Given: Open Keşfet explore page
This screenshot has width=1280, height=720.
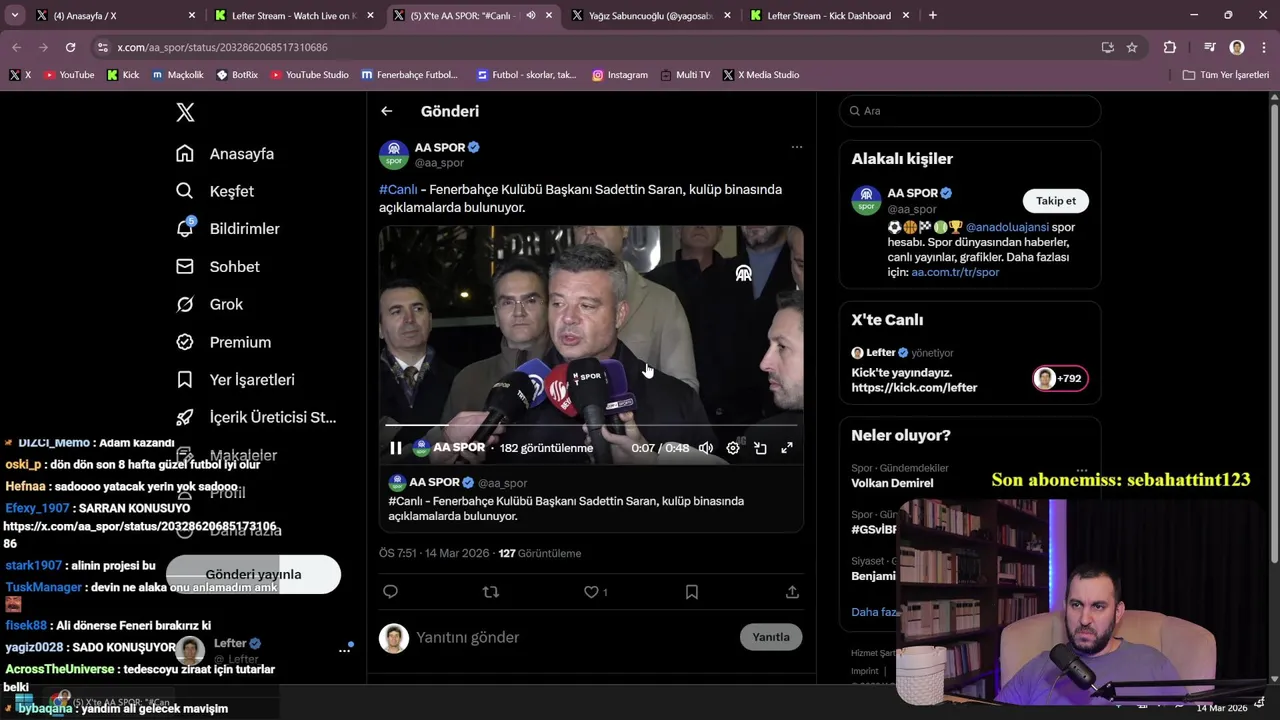Looking at the screenshot, I should (x=215, y=191).
